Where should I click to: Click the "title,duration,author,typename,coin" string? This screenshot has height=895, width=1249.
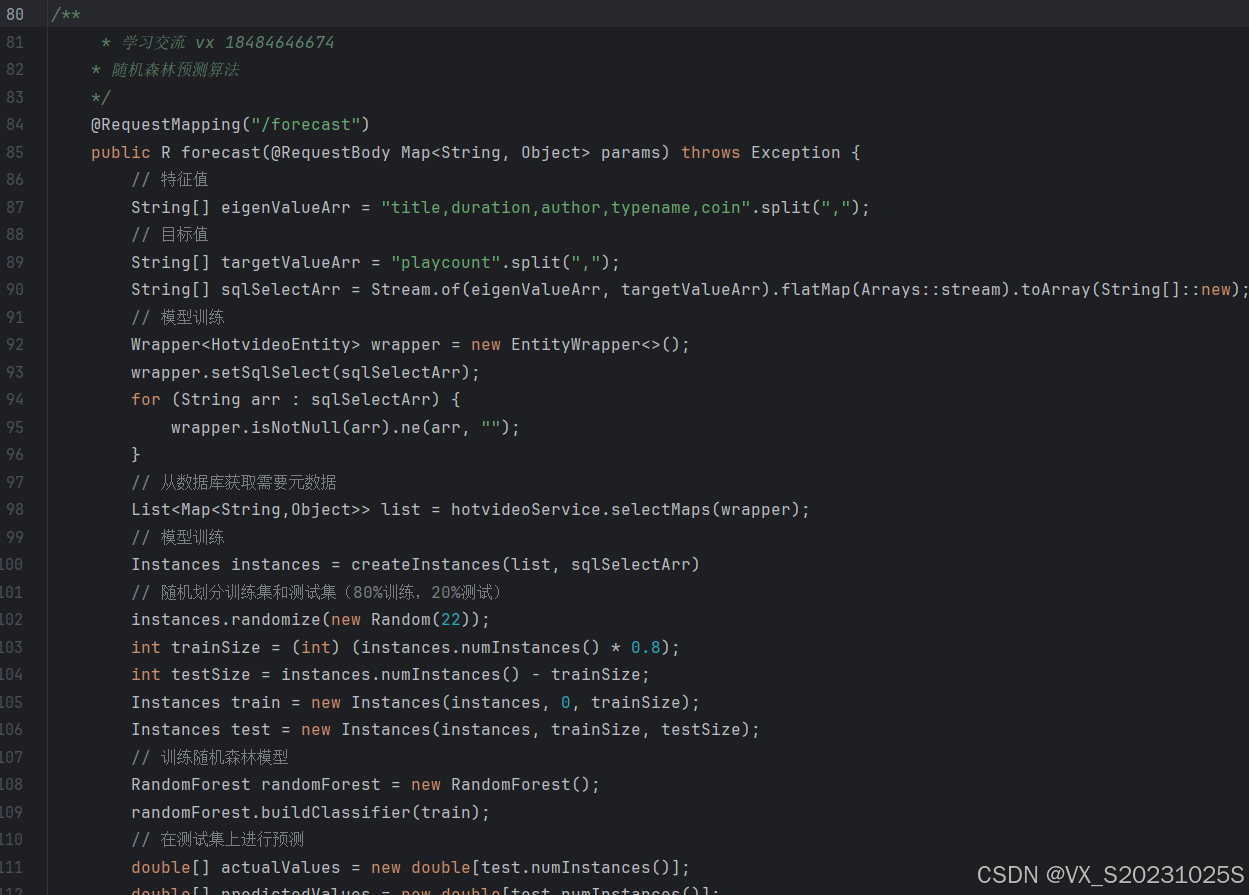click(x=566, y=207)
